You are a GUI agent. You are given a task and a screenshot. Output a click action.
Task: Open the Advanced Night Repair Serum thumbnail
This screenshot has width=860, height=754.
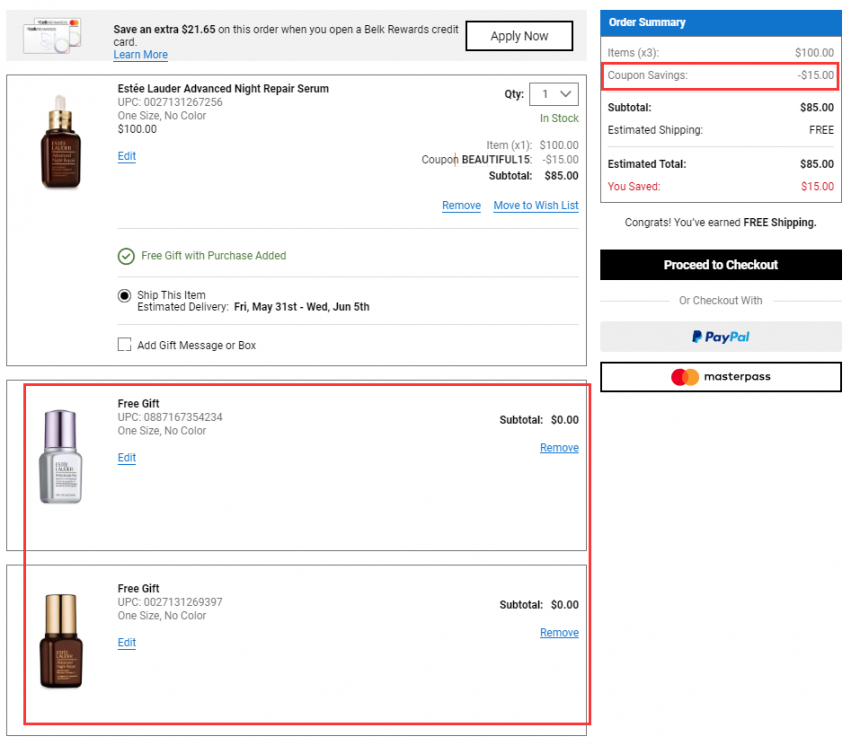tap(61, 141)
